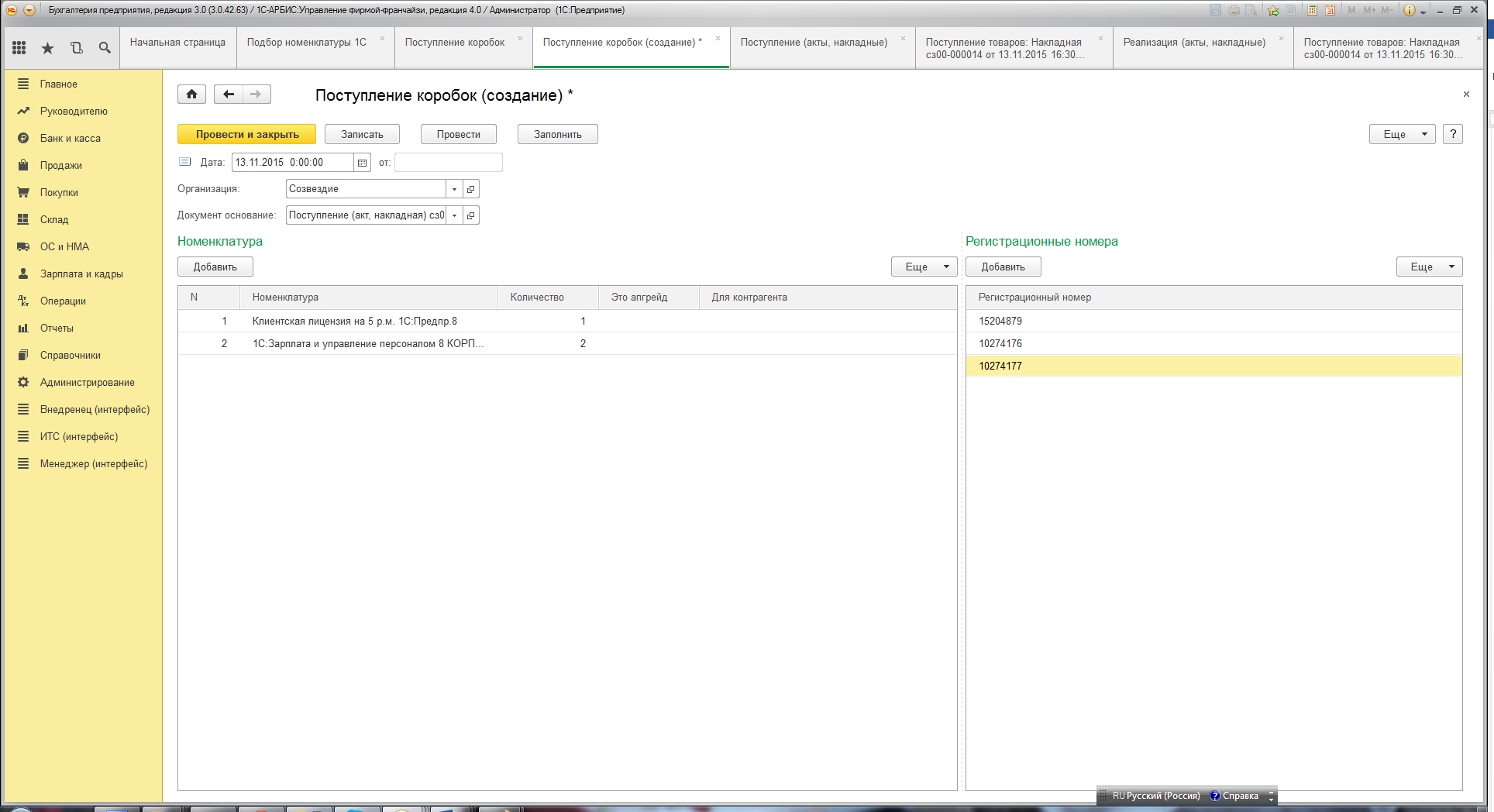1494x812 pixels.
Task: Select row 1С:Зарплата и управление персоналом 8 КОРП
Action: (567, 343)
